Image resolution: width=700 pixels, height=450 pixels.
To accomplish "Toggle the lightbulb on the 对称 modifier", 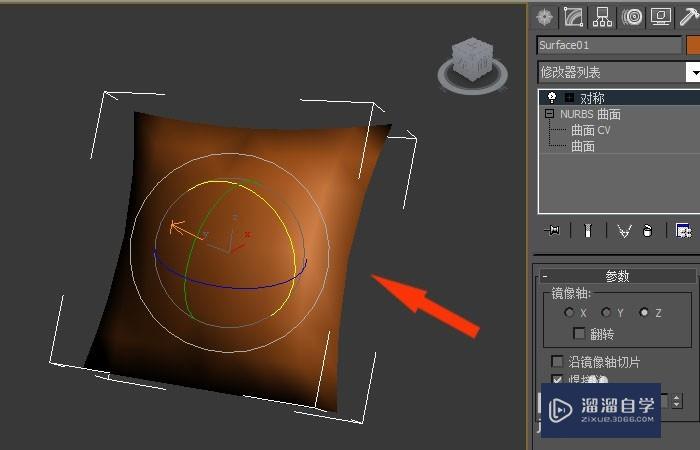I will [552, 97].
